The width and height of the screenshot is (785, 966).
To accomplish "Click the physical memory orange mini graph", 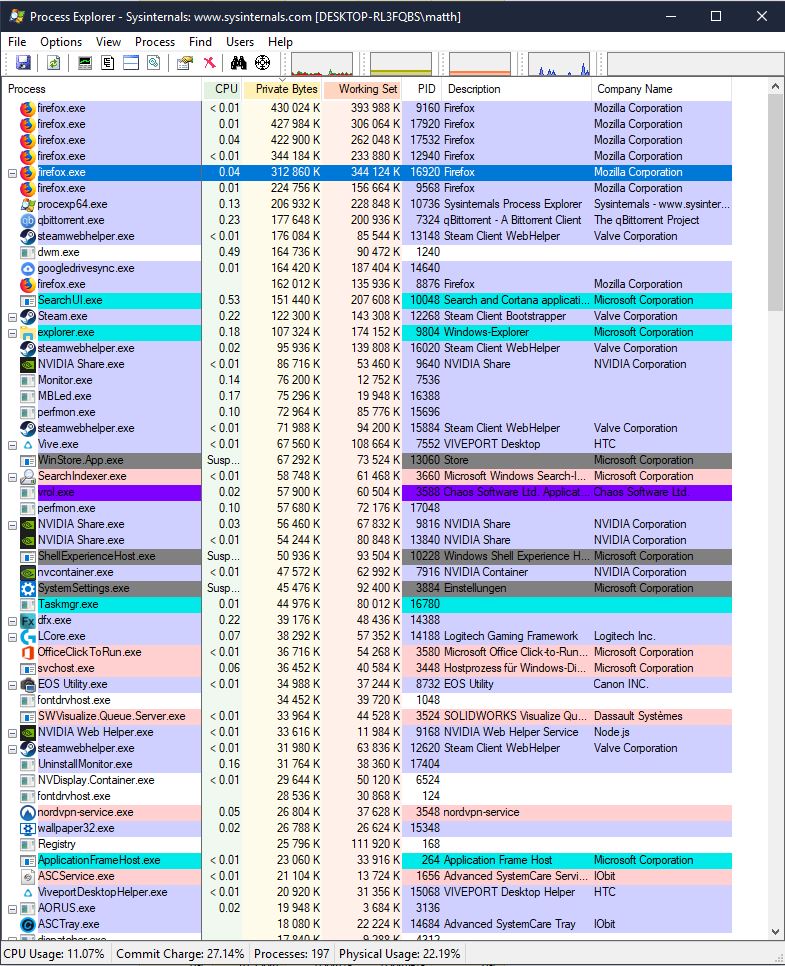I will coord(480,64).
